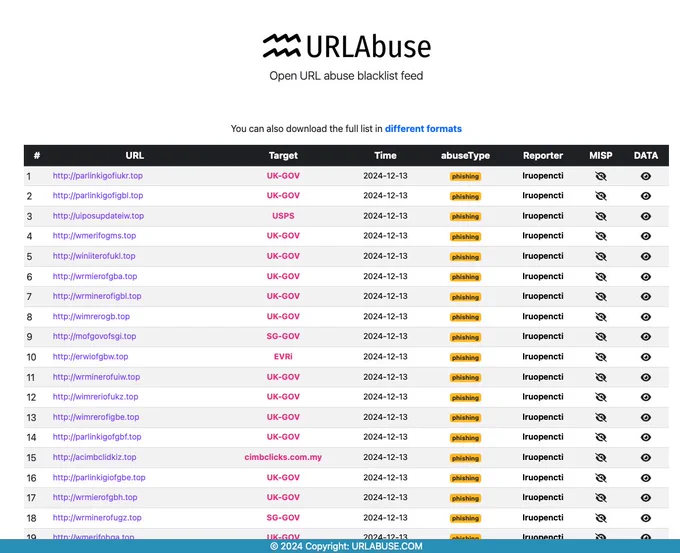Click the MISP icon for mofgovofsgi.top
The height and width of the screenshot is (553, 680).
click(601, 337)
